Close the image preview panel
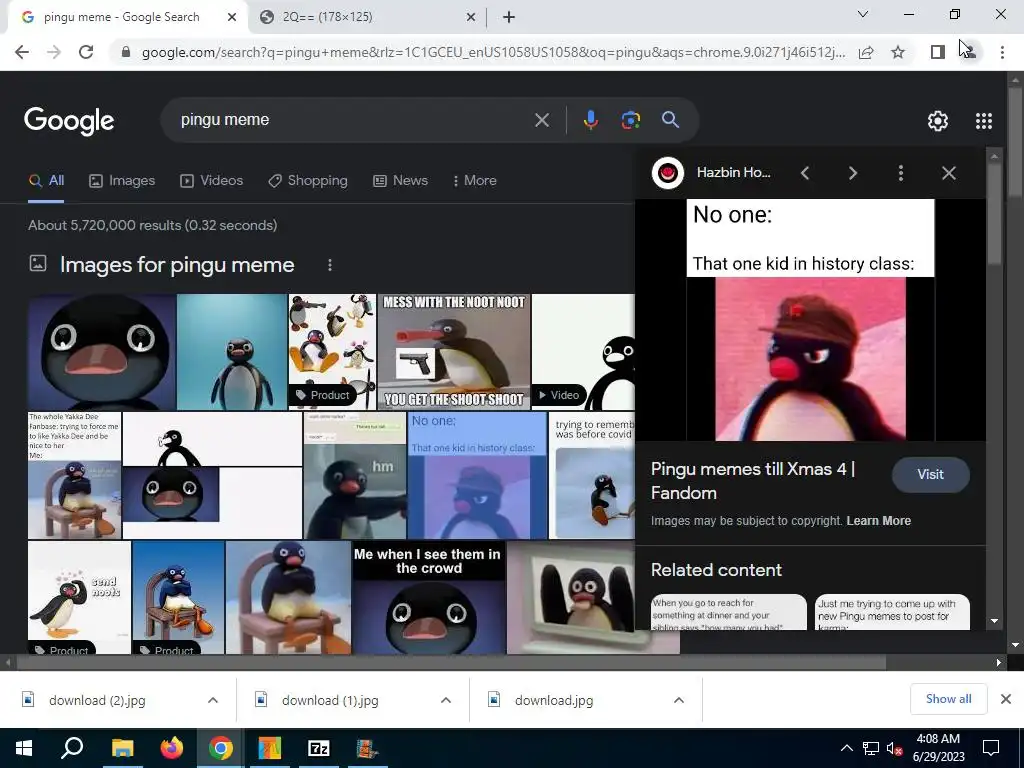 pos(949,173)
